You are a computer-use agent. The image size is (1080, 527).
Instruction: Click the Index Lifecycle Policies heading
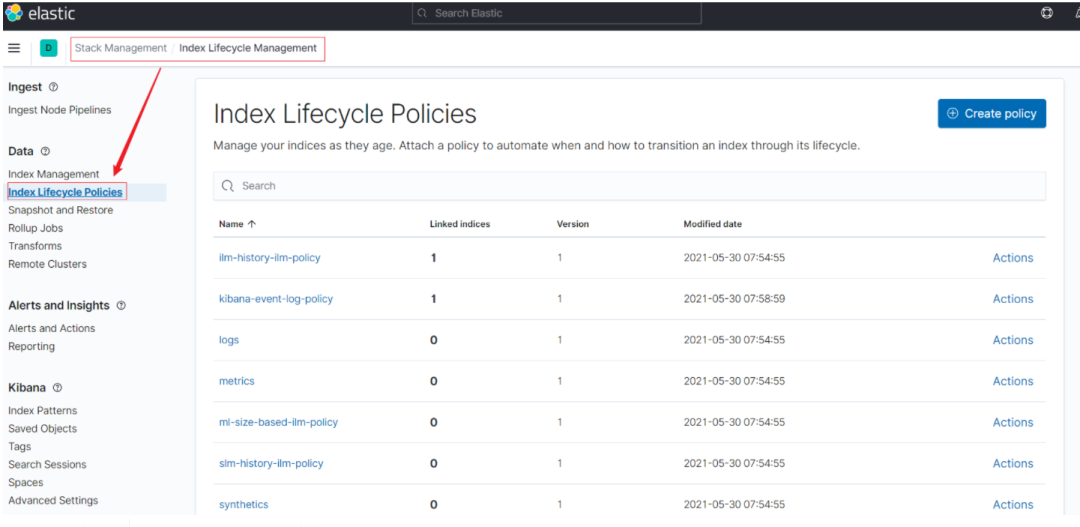coord(344,114)
